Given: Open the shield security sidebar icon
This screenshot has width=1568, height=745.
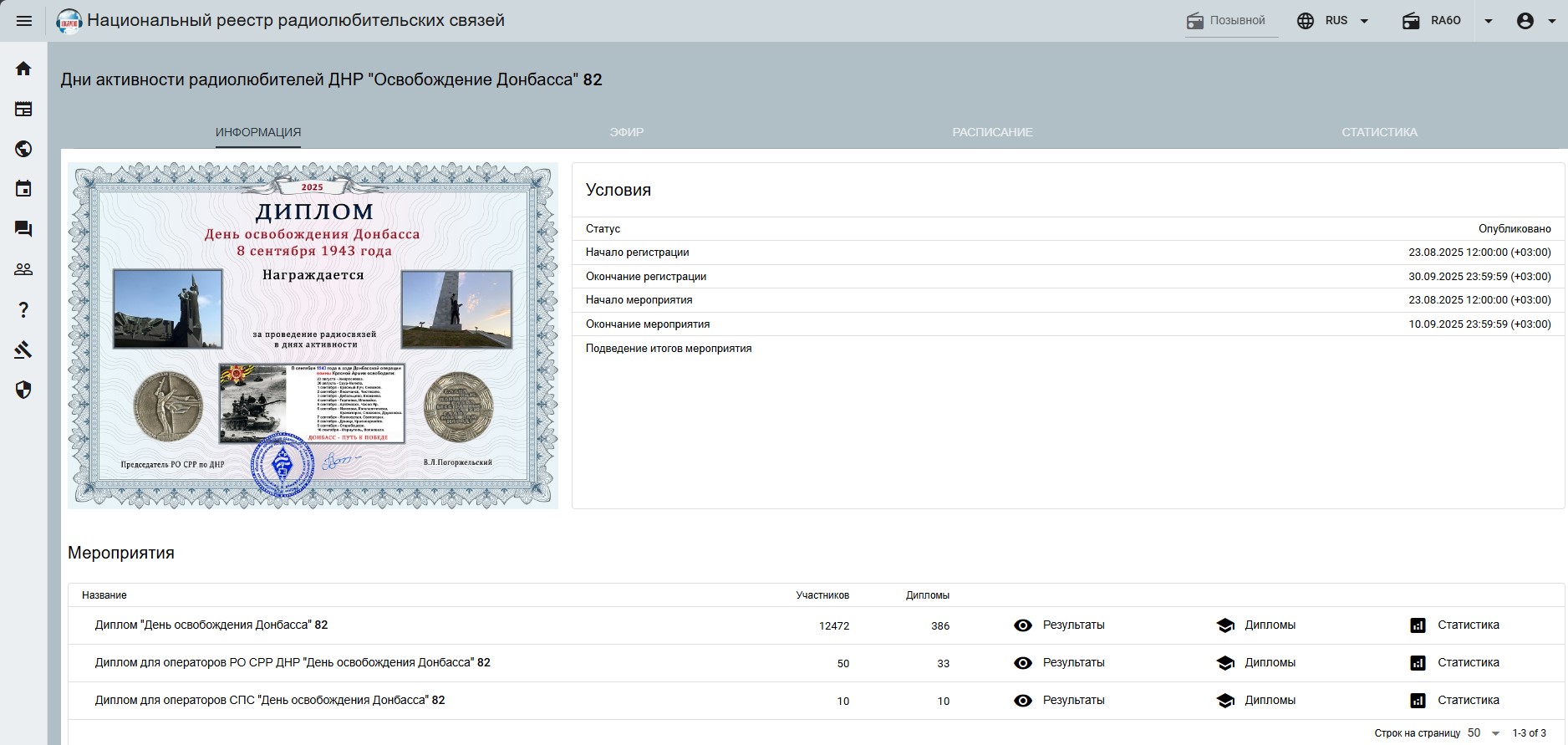Looking at the screenshot, I should 23,390.
